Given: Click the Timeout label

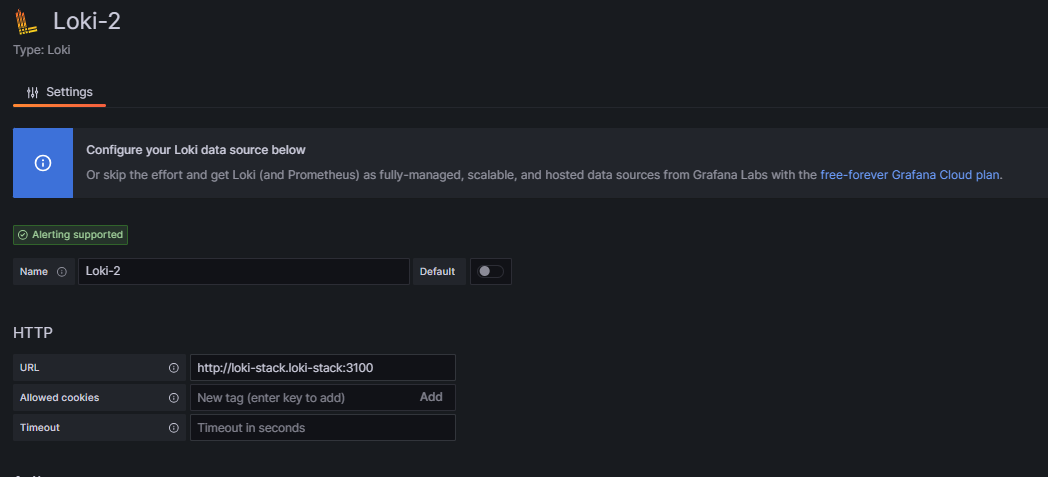Looking at the screenshot, I should pyautogui.click(x=39, y=428).
